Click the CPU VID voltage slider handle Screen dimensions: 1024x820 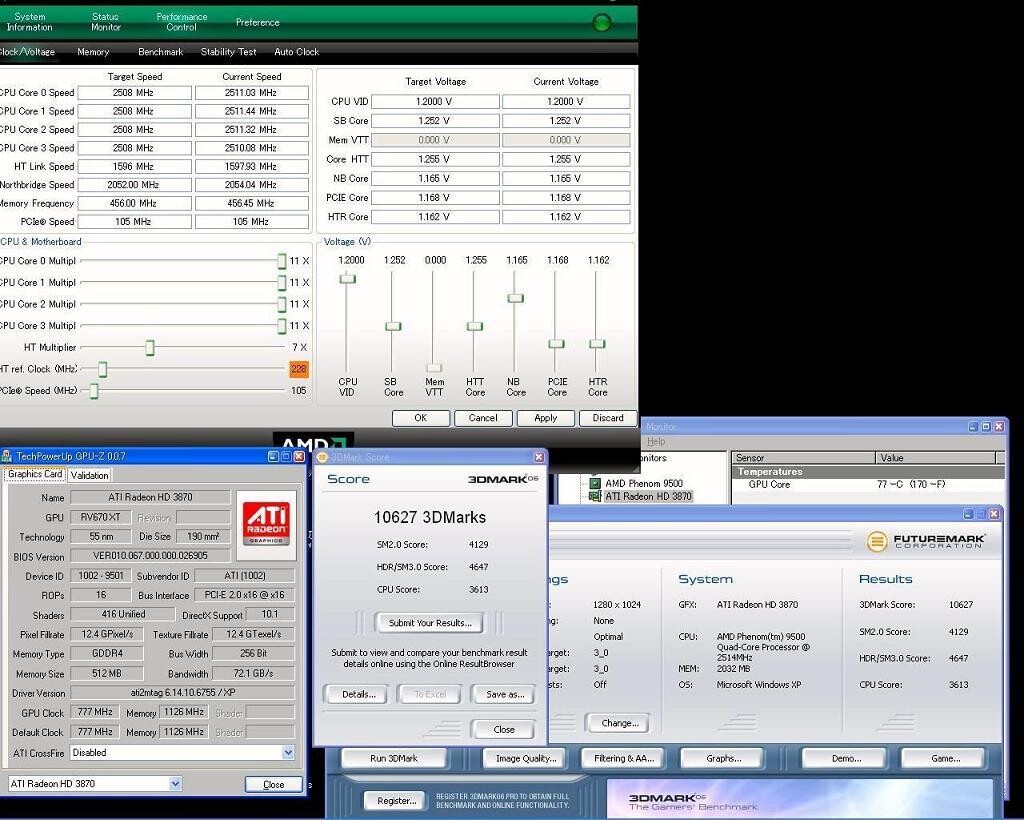(347, 279)
